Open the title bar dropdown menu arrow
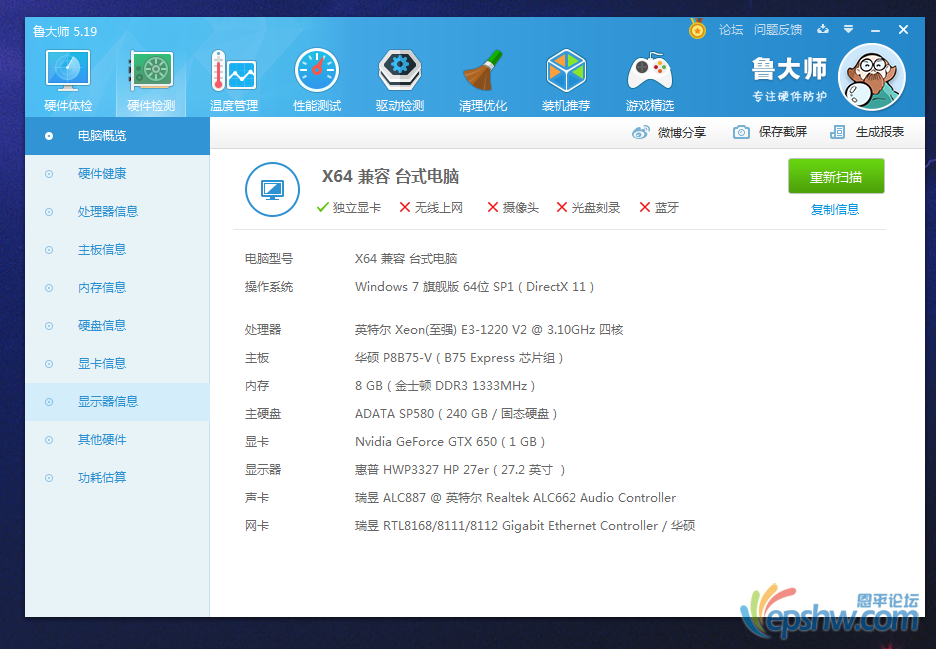 pyautogui.click(x=848, y=29)
